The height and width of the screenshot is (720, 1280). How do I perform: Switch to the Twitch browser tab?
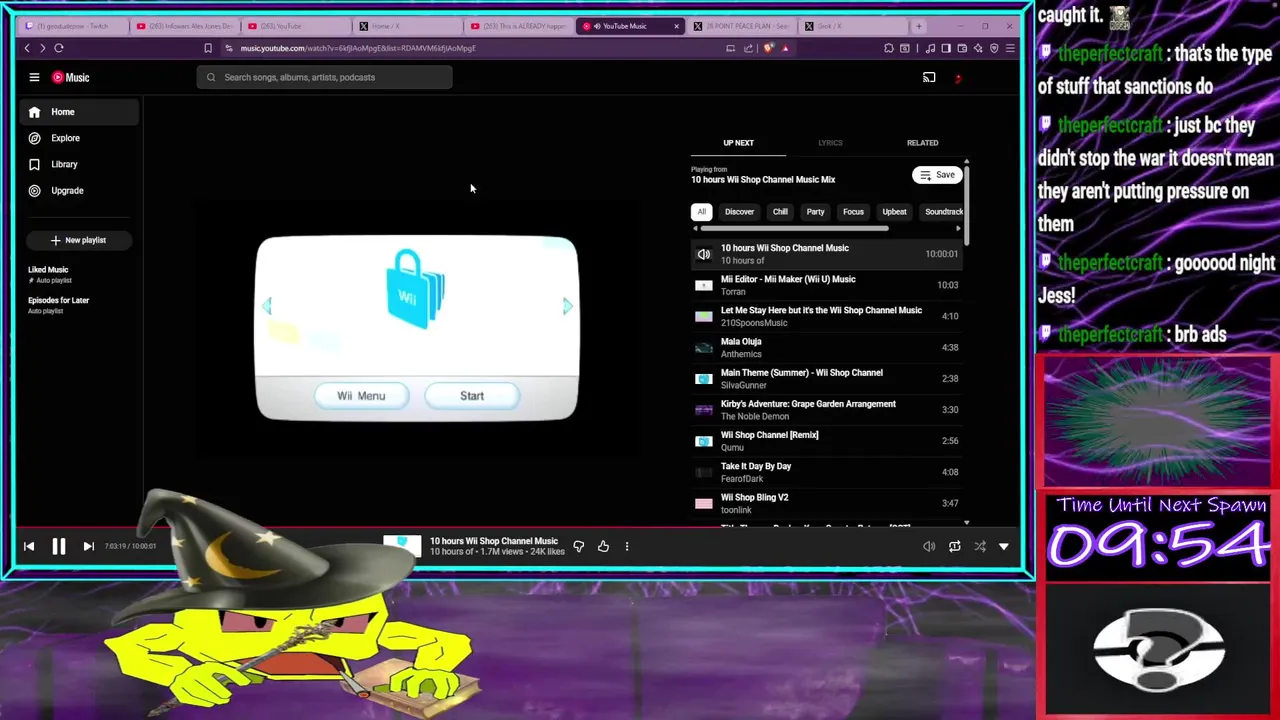point(72,26)
